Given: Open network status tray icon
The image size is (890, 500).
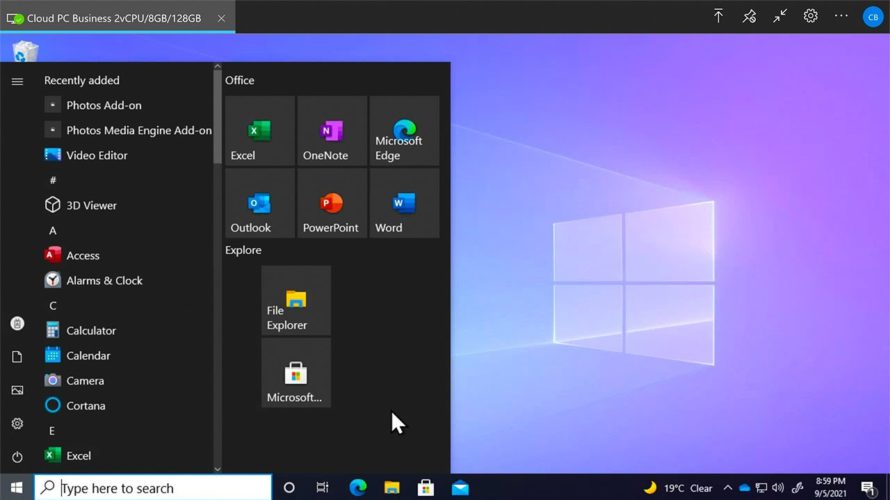Looking at the screenshot, I should [762, 488].
